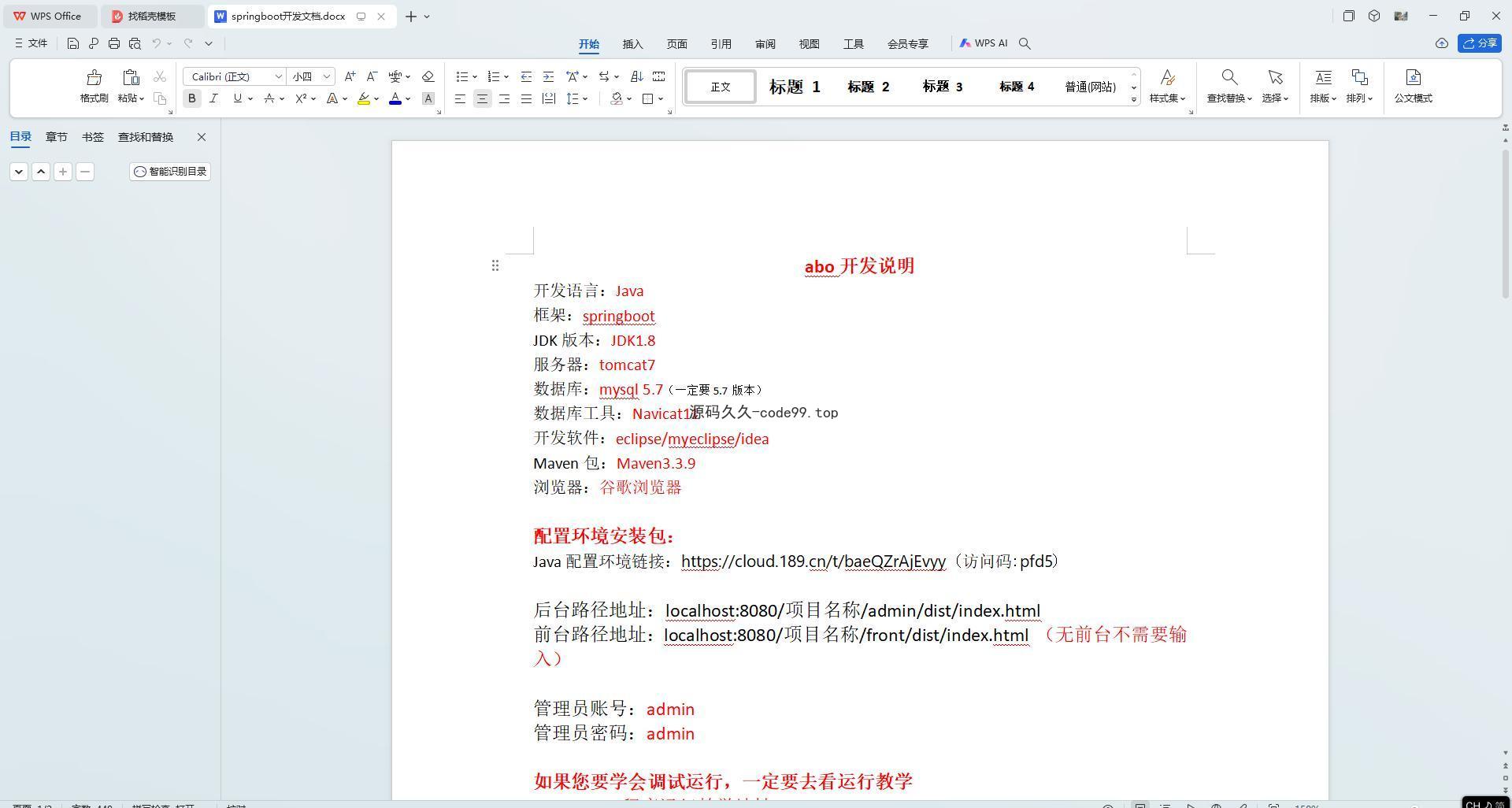Click the Undo arrow
The height and width of the screenshot is (808, 1512).
pos(157,43)
